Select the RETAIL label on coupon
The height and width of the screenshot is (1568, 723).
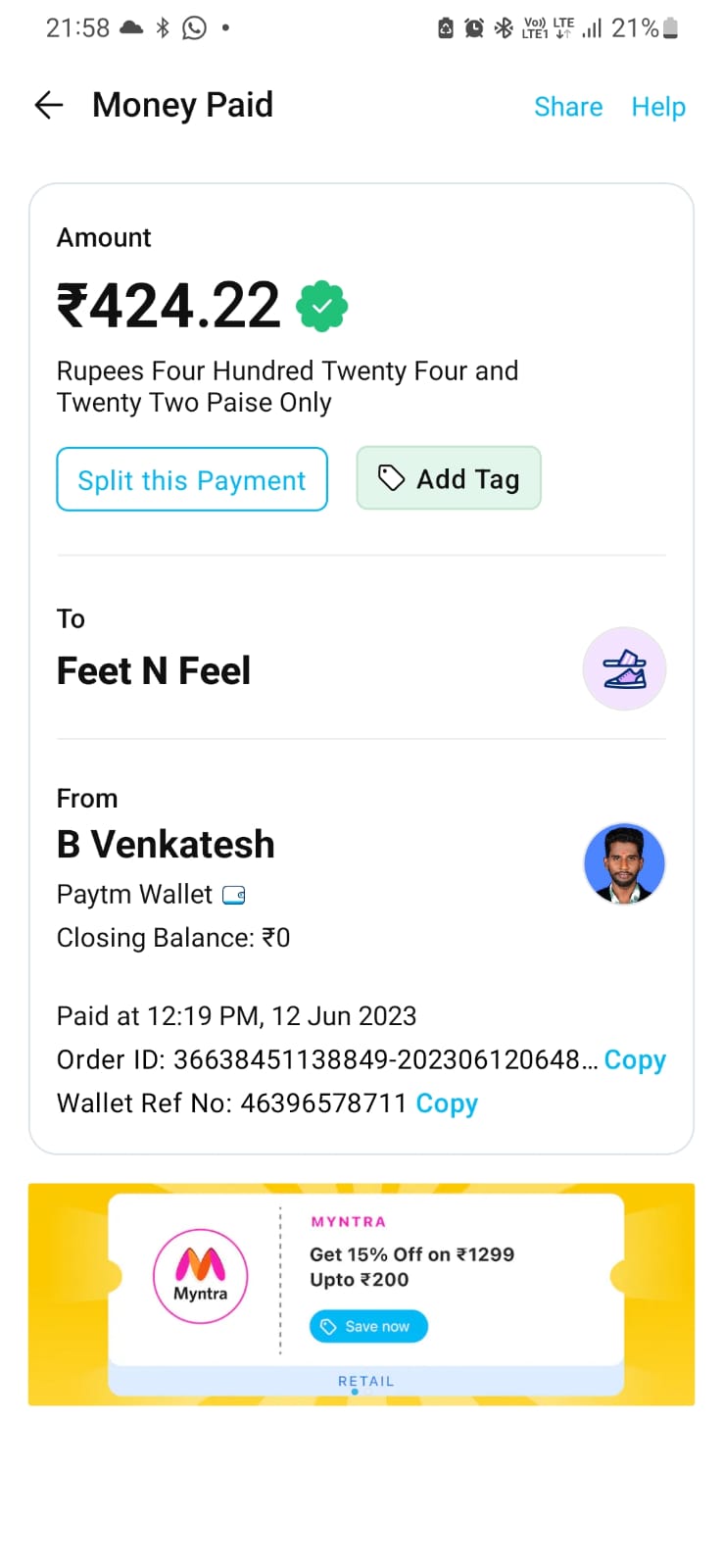365,1381
